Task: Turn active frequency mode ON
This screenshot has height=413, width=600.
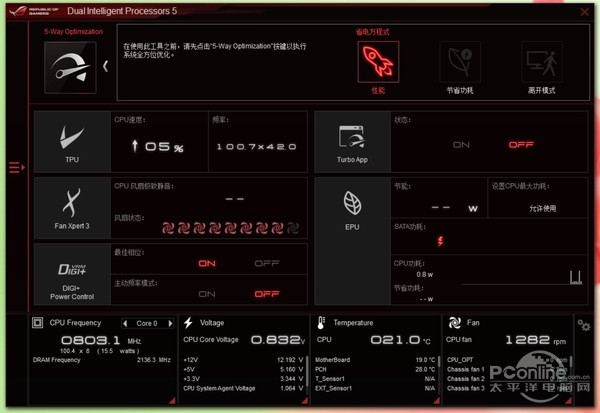Action: (x=207, y=294)
